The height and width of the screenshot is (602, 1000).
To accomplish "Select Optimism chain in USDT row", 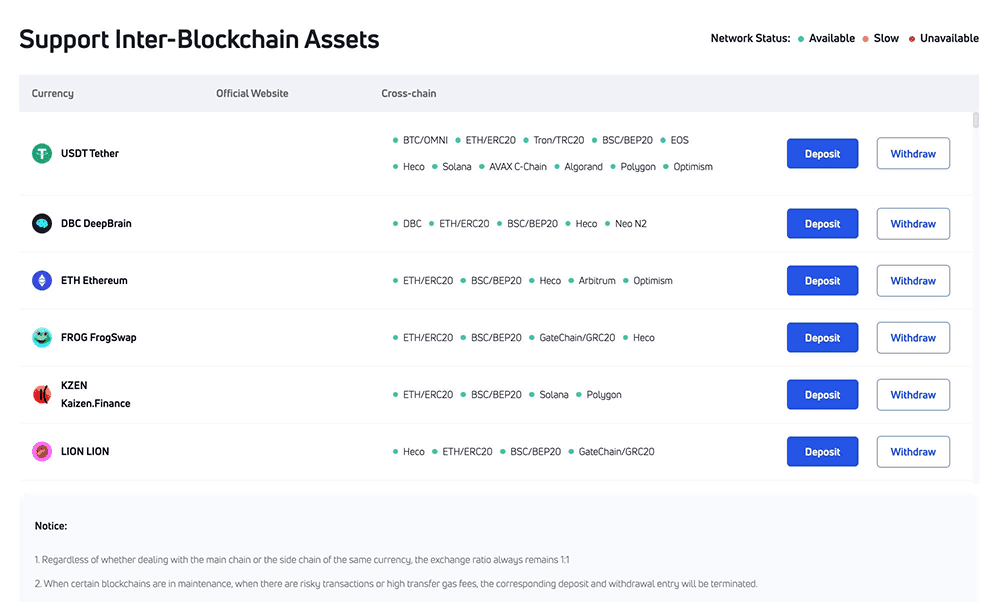I will (x=688, y=166).
